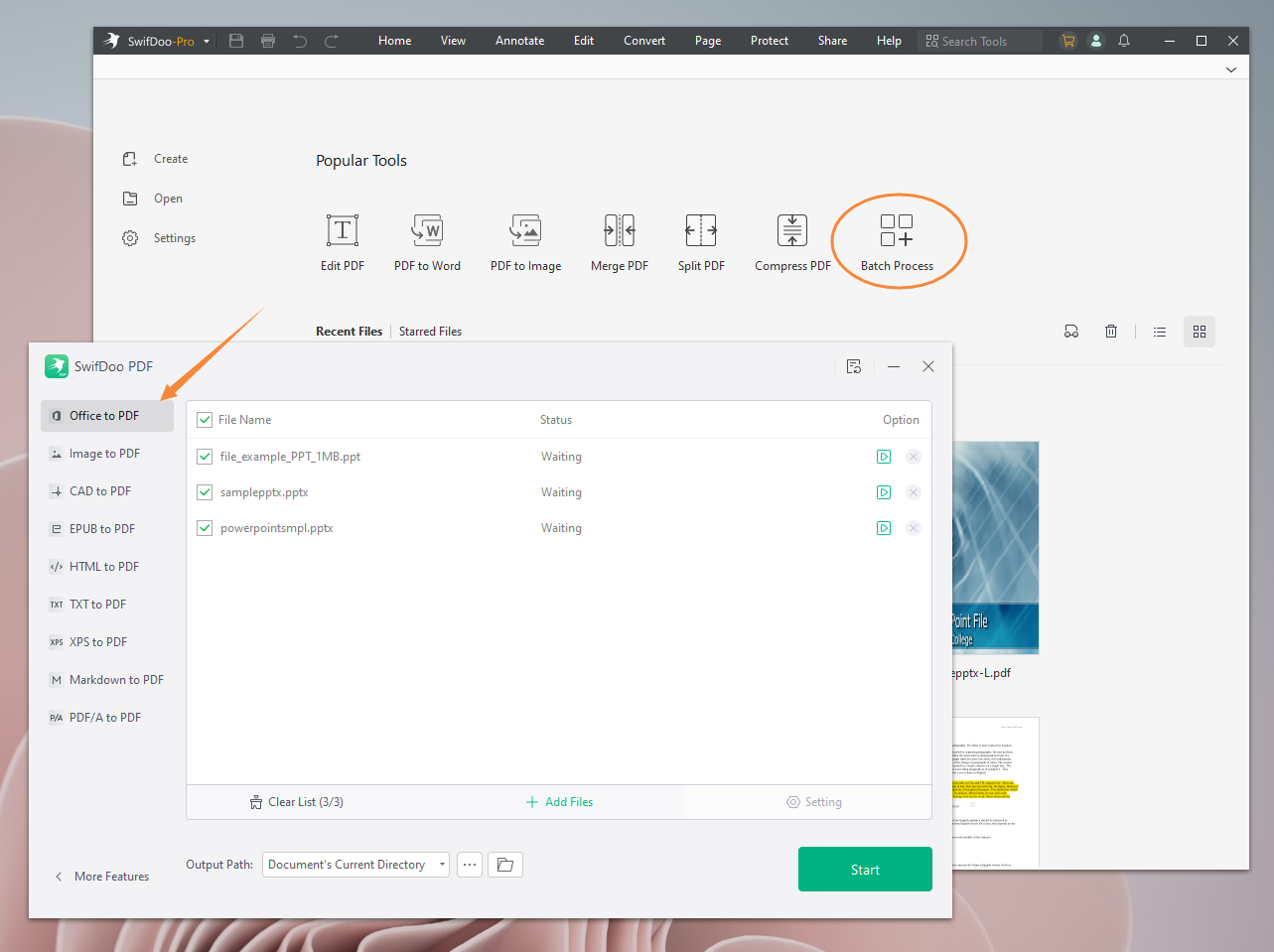Toggle the File Name select-all checkbox

point(205,420)
